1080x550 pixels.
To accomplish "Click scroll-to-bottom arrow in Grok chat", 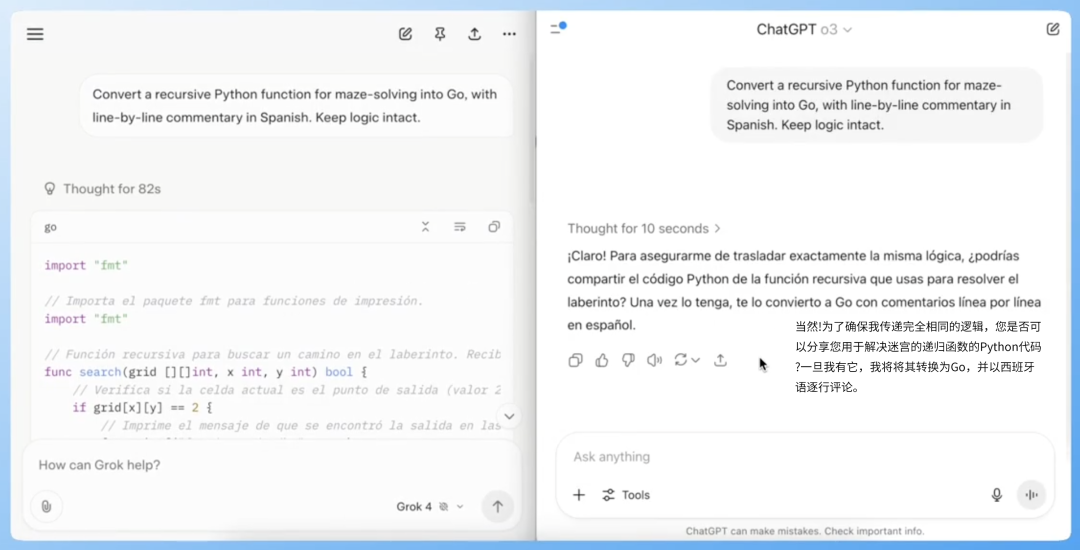I will click(509, 416).
